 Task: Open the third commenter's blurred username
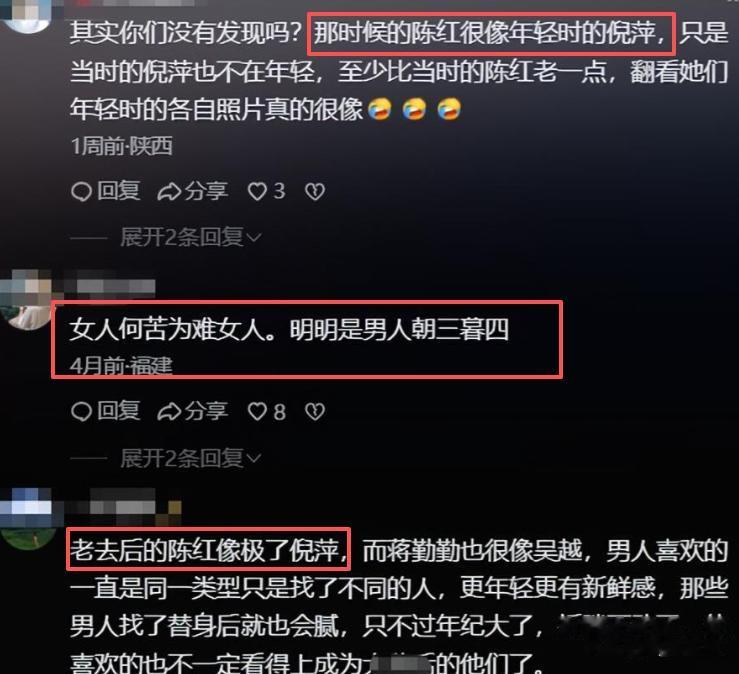[x=123, y=508]
